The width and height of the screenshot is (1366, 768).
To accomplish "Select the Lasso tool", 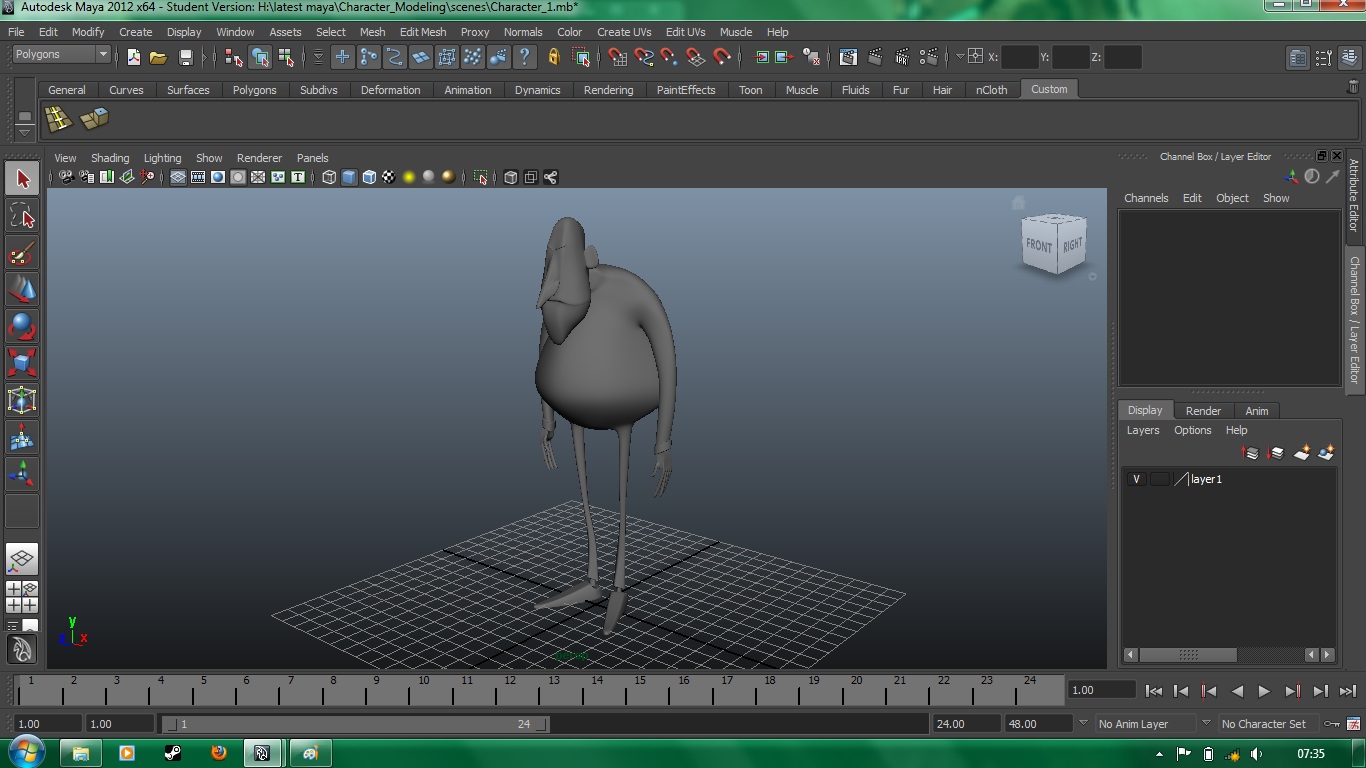I will pos(22,215).
